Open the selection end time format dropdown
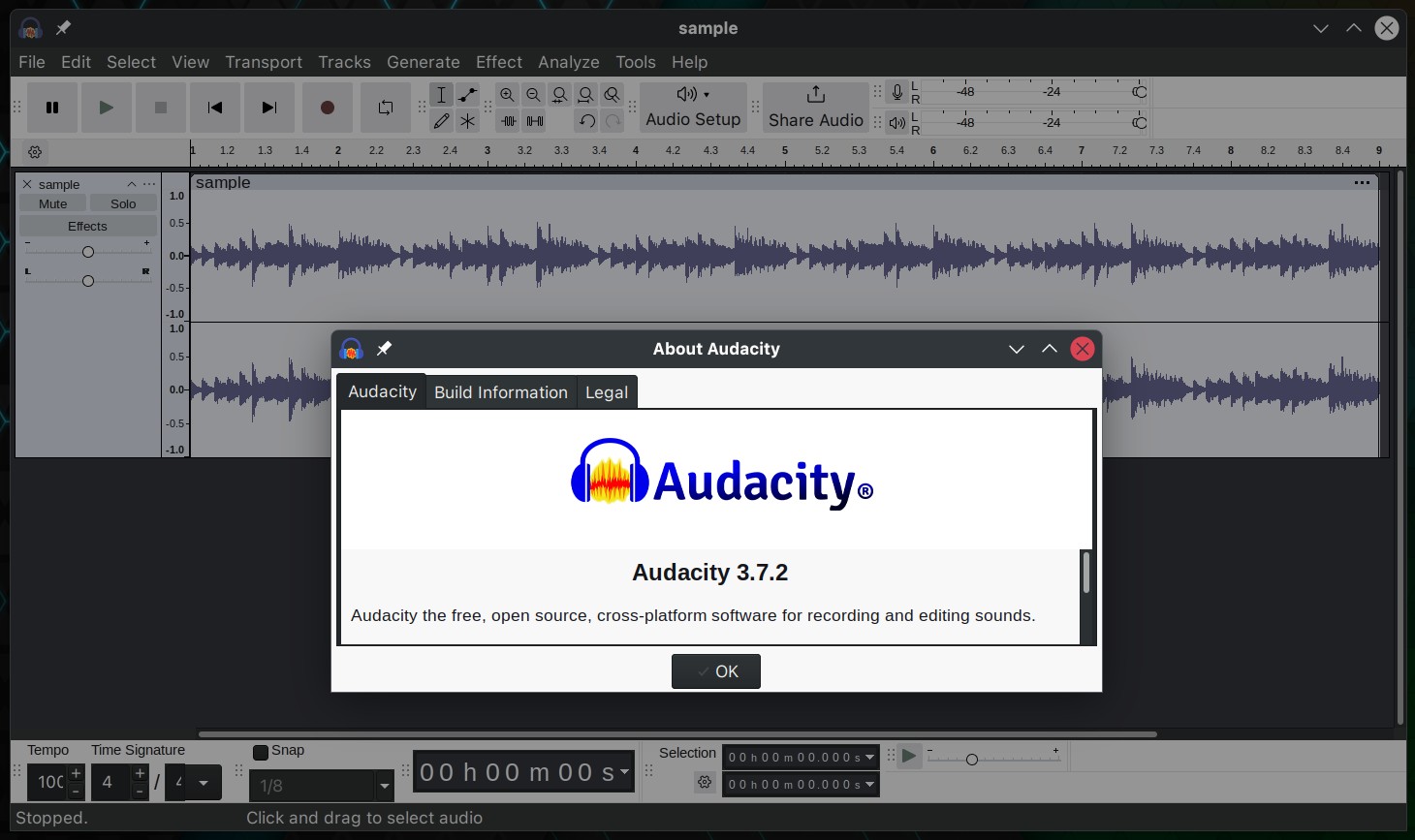Viewport: 1415px width, 840px height. [869, 784]
